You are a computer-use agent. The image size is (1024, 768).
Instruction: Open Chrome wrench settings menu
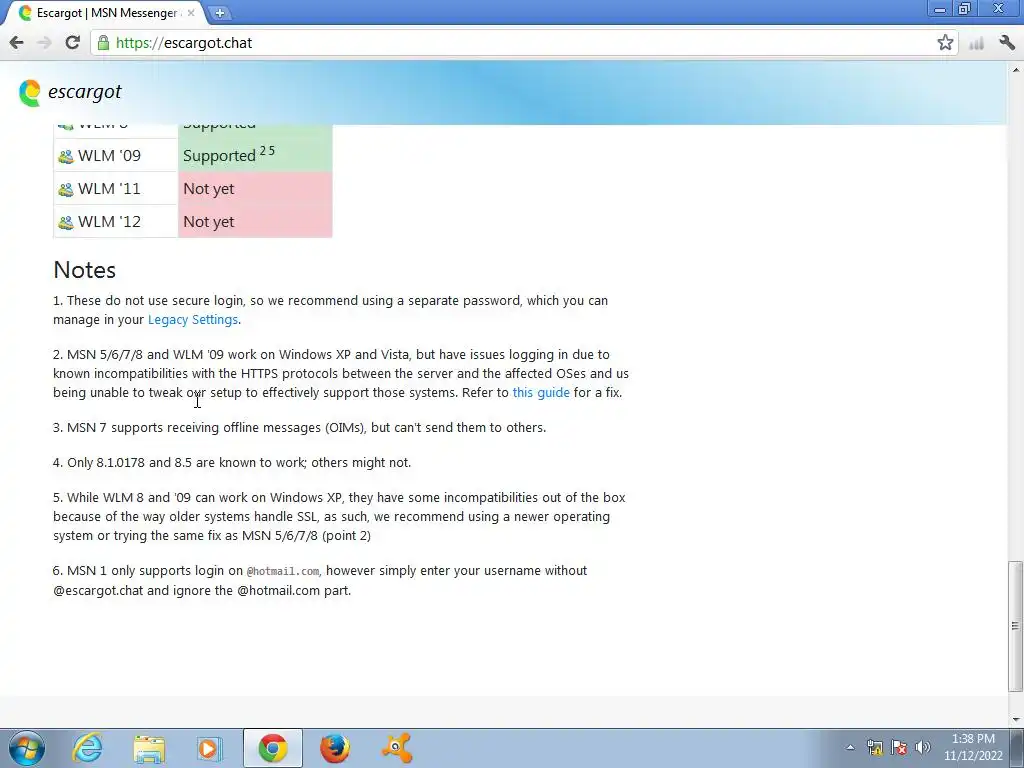point(1007,43)
